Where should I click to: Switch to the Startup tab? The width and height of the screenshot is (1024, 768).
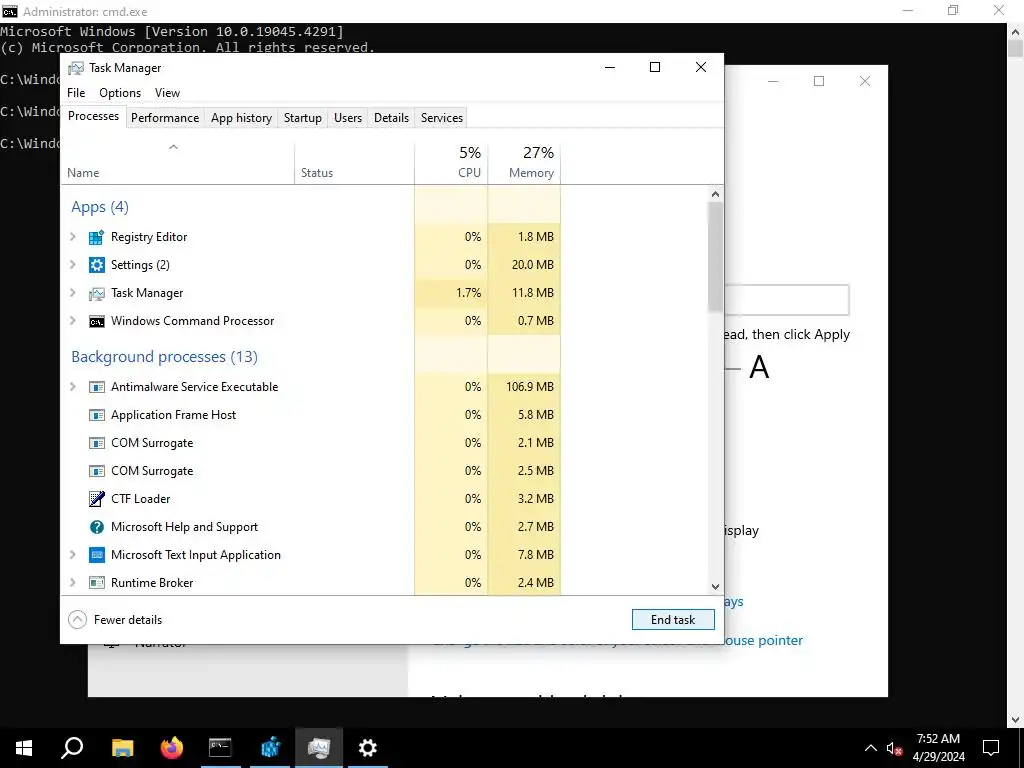point(302,118)
